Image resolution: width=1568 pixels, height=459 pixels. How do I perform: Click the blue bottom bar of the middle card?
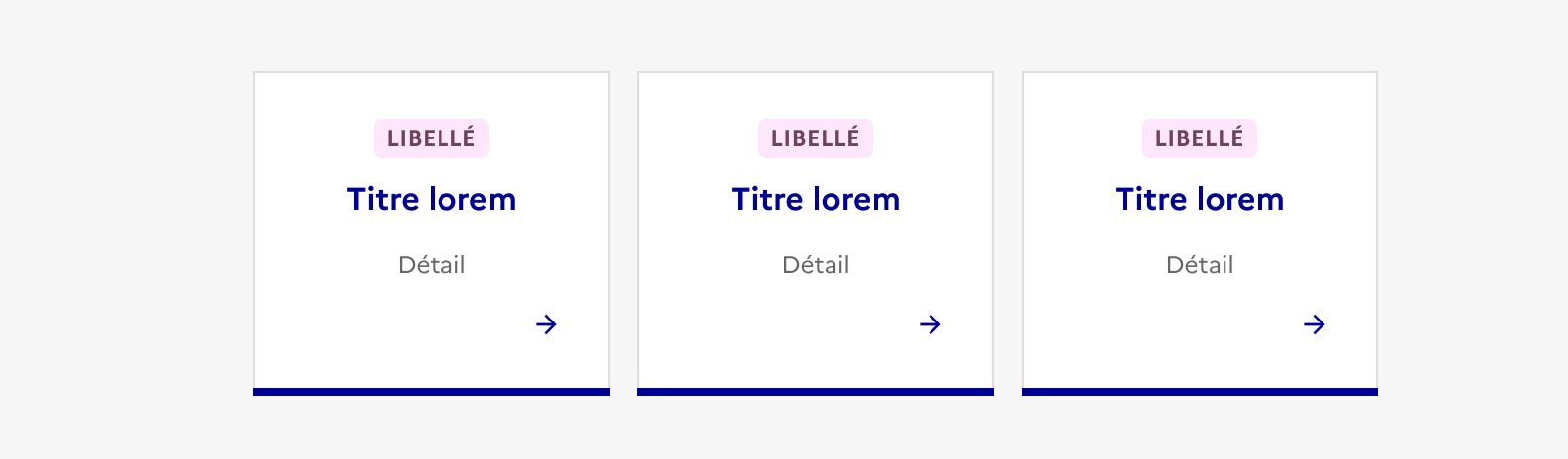pyautogui.click(x=816, y=392)
